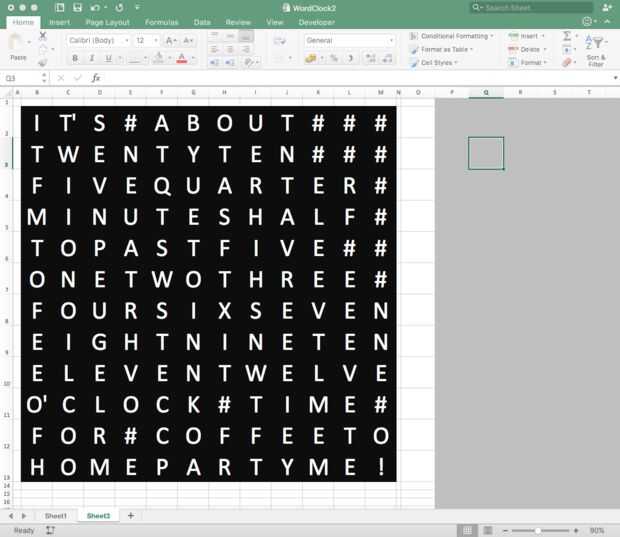Expand Conditional Formatting menu
The image size is (620, 537).
point(452,36)
